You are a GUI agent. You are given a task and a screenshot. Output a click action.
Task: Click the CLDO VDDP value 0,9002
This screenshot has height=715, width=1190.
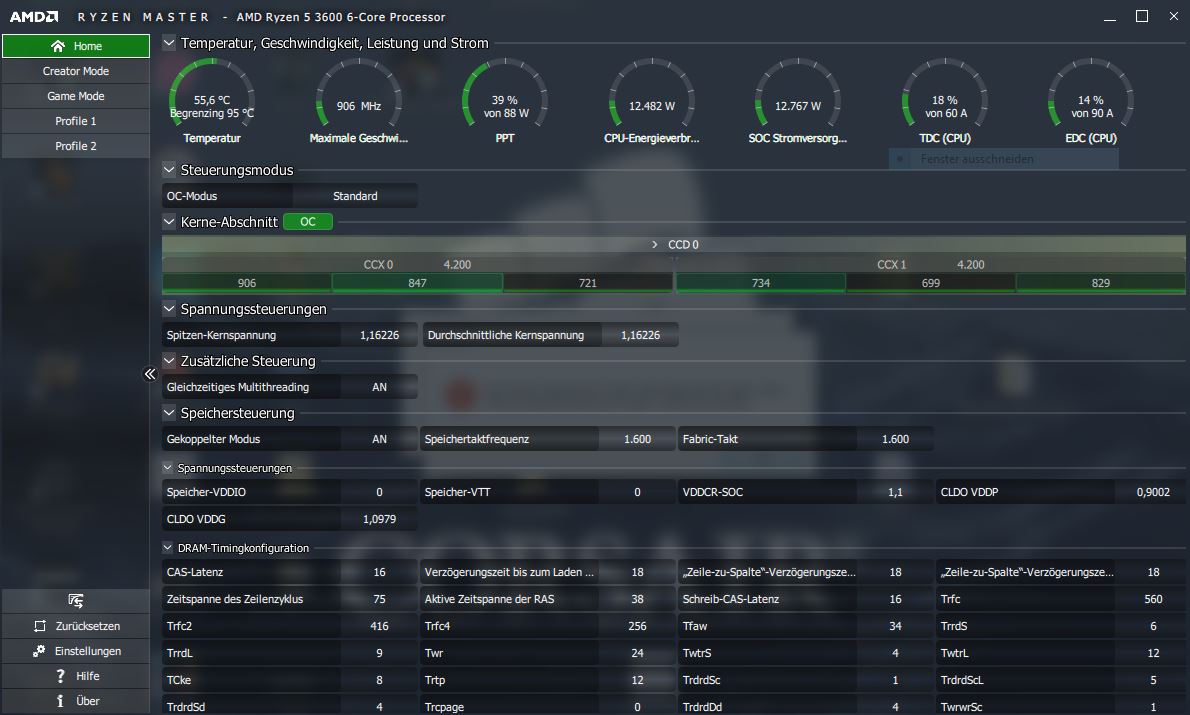[1153, 493]
